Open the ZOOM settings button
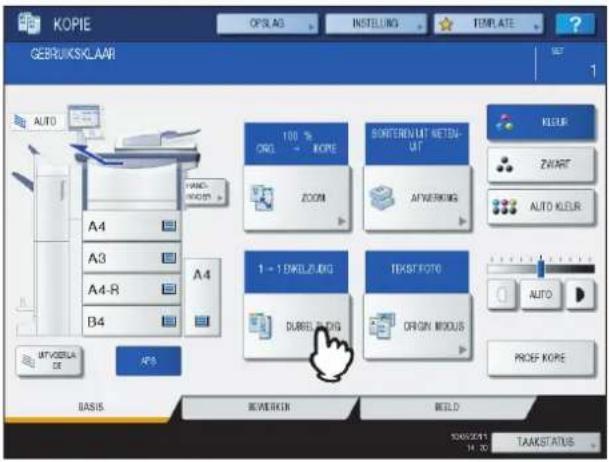This screenshot has width=609, height=462. point(298,198)
